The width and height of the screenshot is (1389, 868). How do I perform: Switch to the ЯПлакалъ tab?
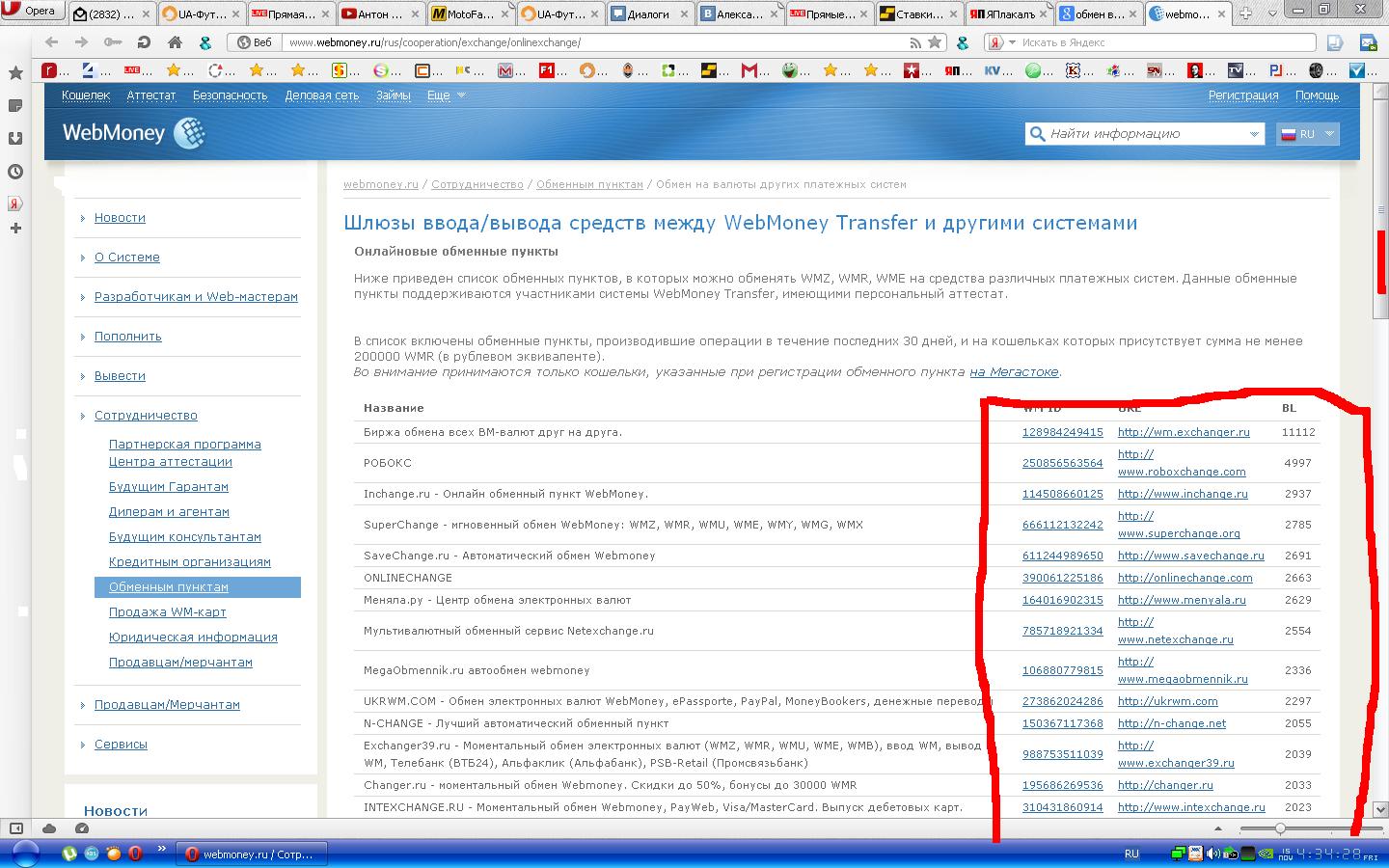(1007, 14)
